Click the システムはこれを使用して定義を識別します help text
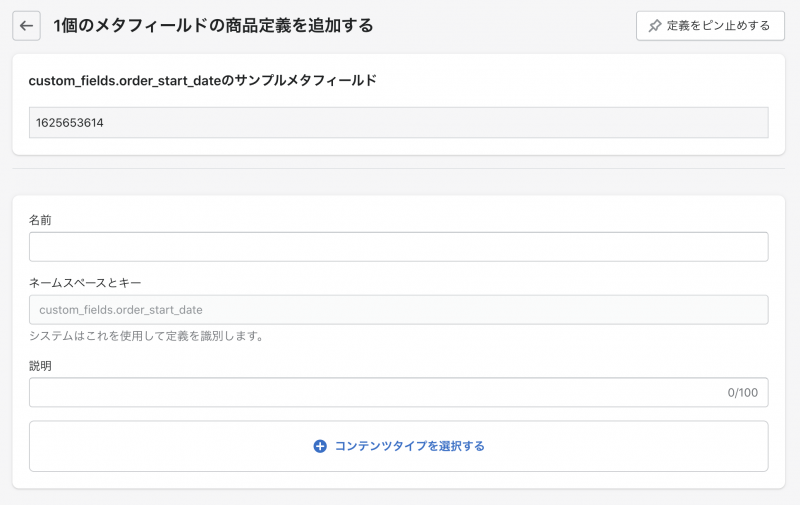Image resolution: width=800 pixels, height=505 pixels. 146,336
